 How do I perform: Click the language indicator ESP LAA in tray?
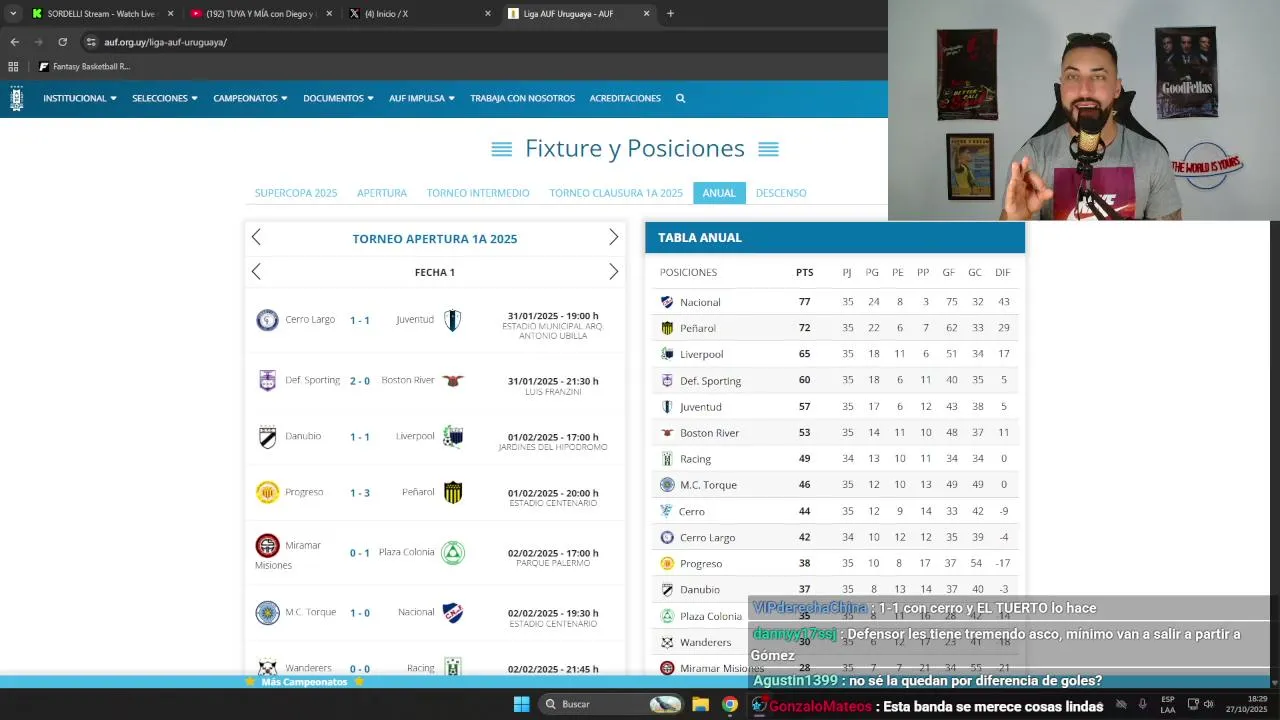(1167, 704)
